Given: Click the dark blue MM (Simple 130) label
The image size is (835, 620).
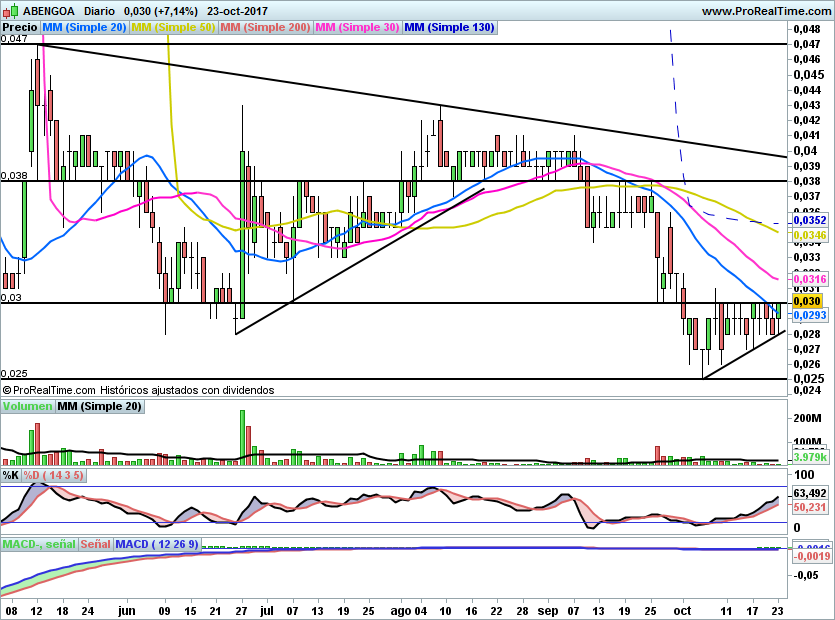Looking at the screenshot, I should click(x=449, y=28).
